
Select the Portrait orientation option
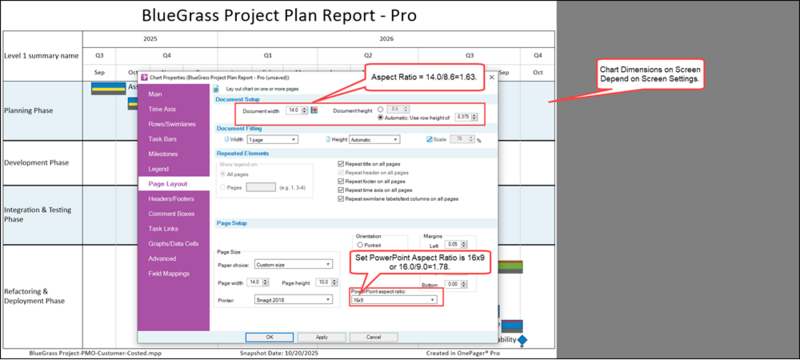(x=360, y=245)
